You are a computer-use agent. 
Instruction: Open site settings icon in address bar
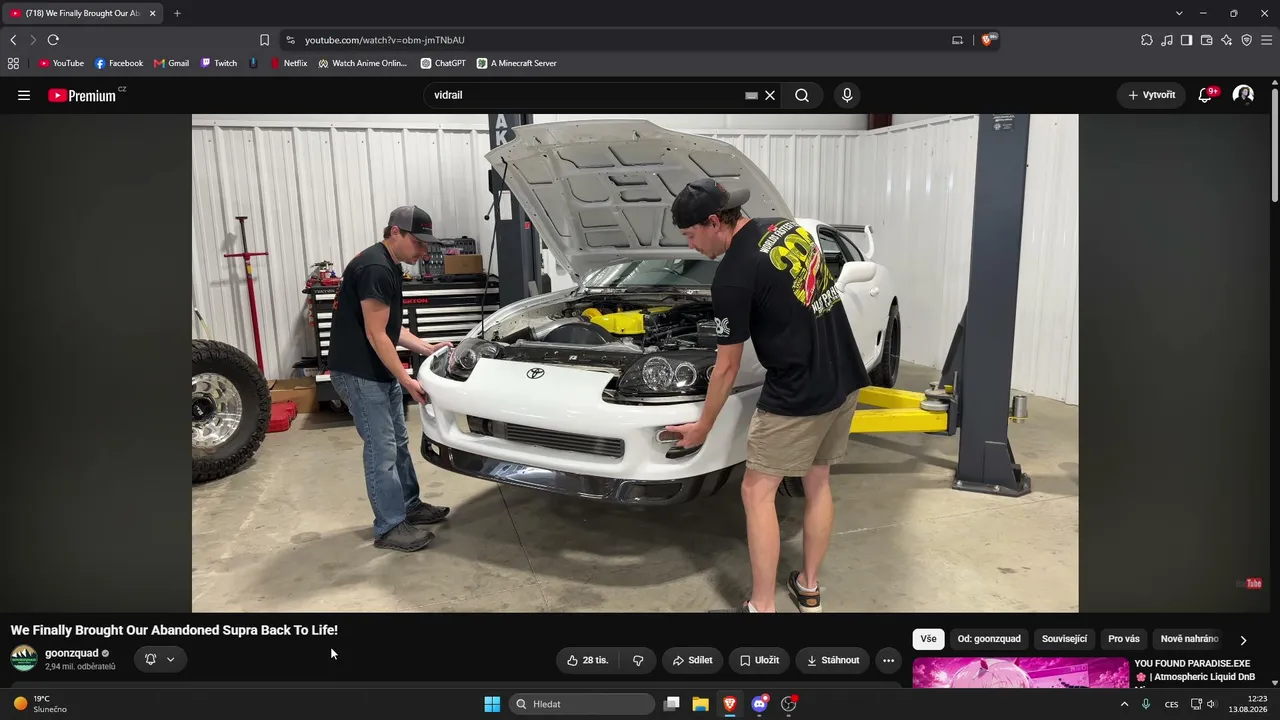[290, 40]
